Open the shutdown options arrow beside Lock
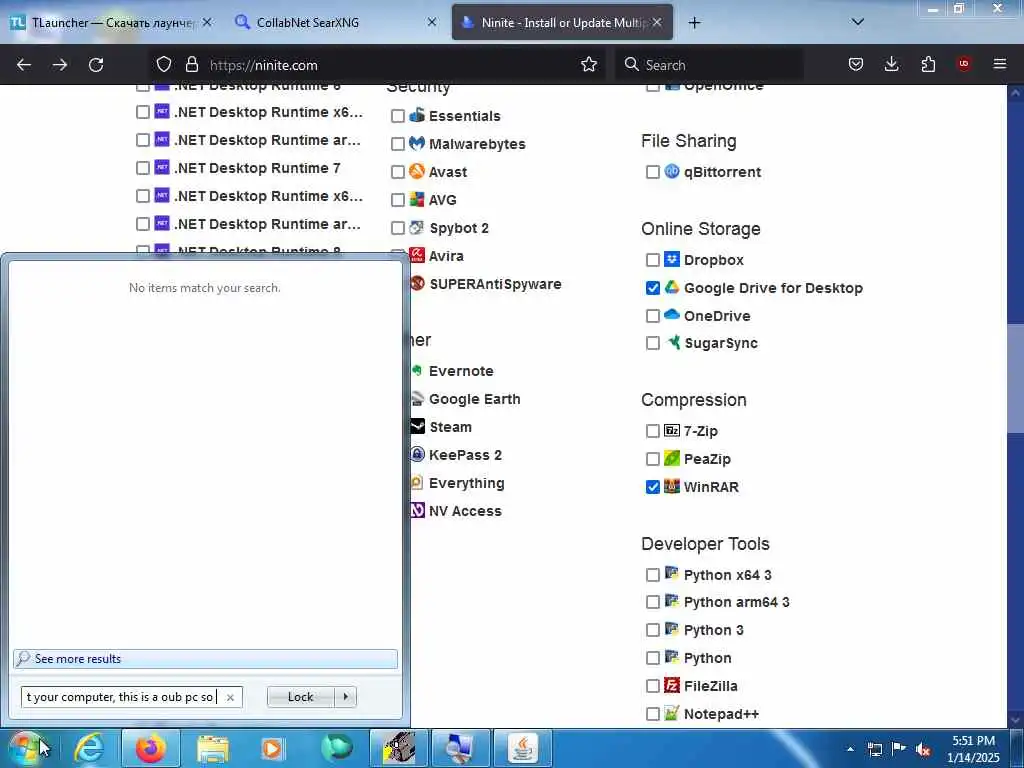The height and width of the screenshot is (768, 1024). coord(345,697)
